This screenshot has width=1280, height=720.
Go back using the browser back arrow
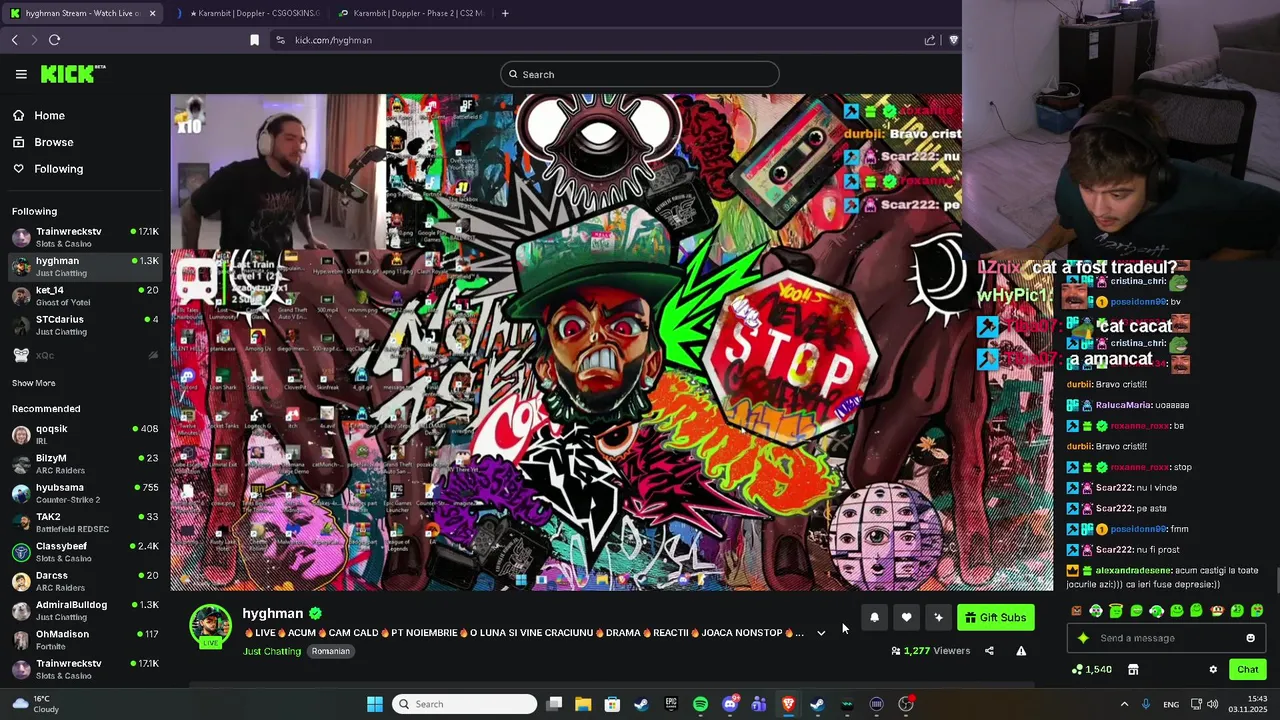click(15, 40)
